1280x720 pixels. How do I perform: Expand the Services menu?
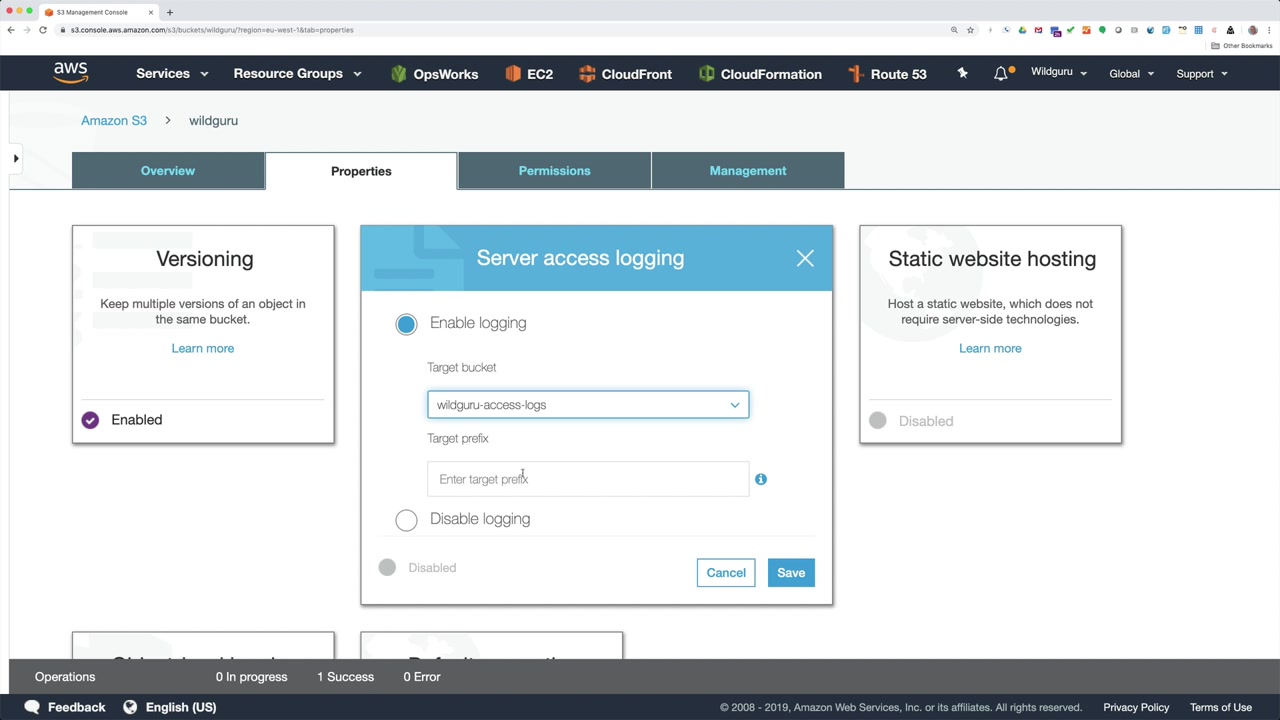[x=172, y=73]
